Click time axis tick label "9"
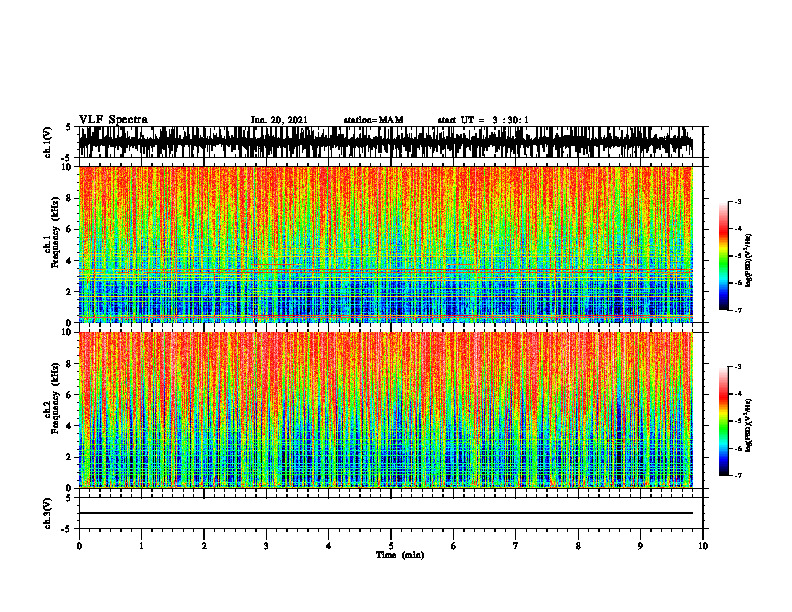 (x=640, y=546)
